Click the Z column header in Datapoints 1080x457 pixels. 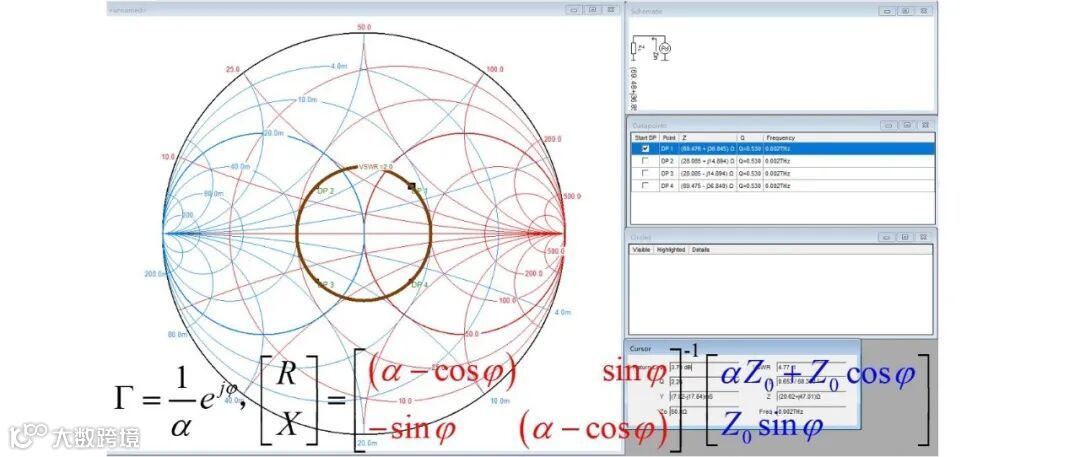pyautogui.click(x=707, y=138)
